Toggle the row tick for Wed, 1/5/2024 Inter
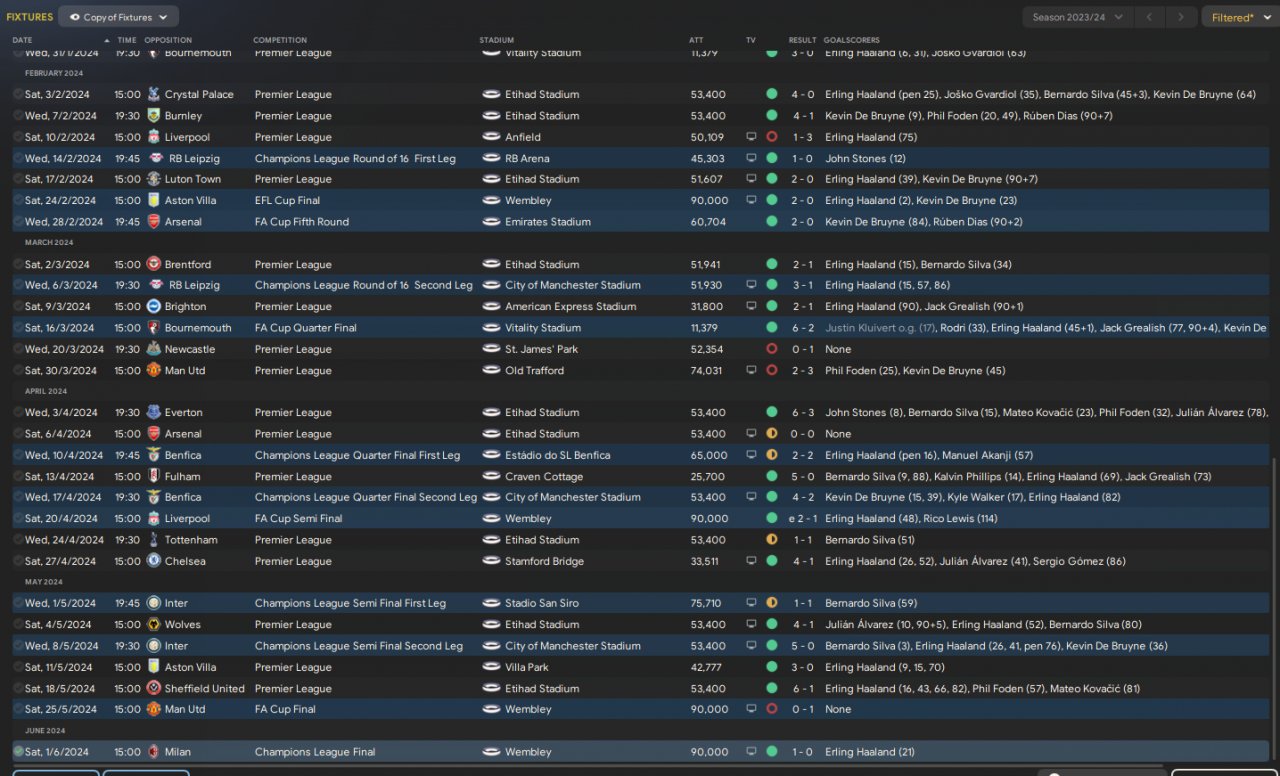Image resolution: width=1280 pixels, height=776 pixels. [18, 604]
